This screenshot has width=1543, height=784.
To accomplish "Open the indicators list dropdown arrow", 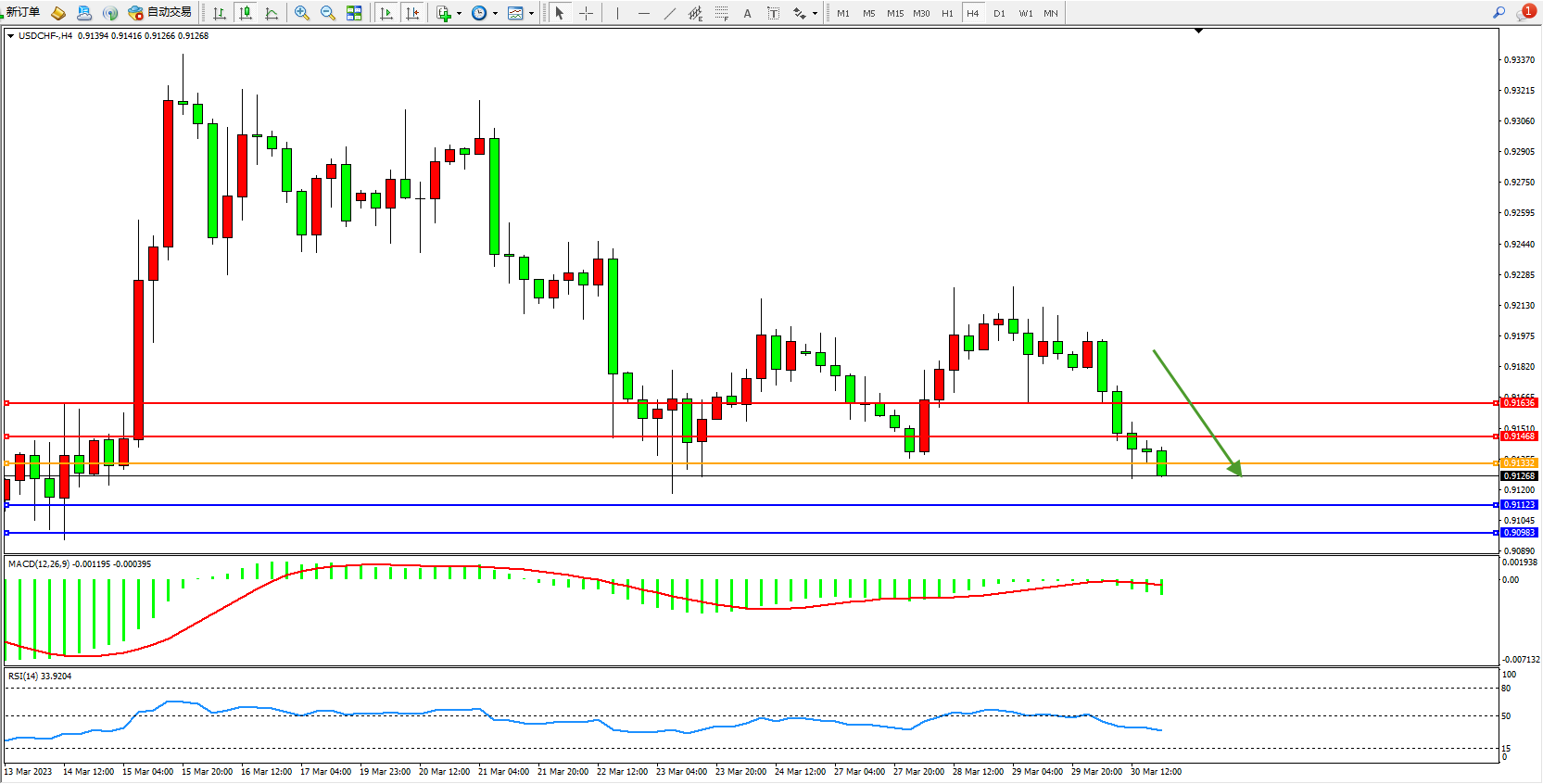I will [459, 13].
